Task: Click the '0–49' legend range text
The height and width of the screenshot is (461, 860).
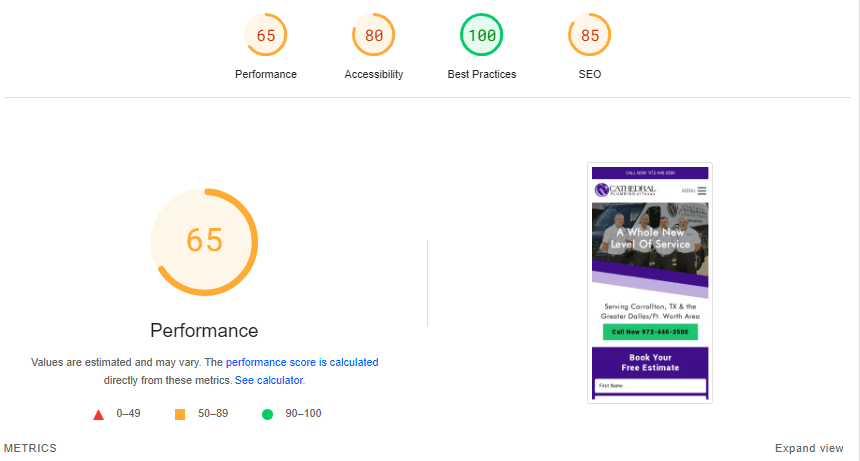Action: point(128,413)
